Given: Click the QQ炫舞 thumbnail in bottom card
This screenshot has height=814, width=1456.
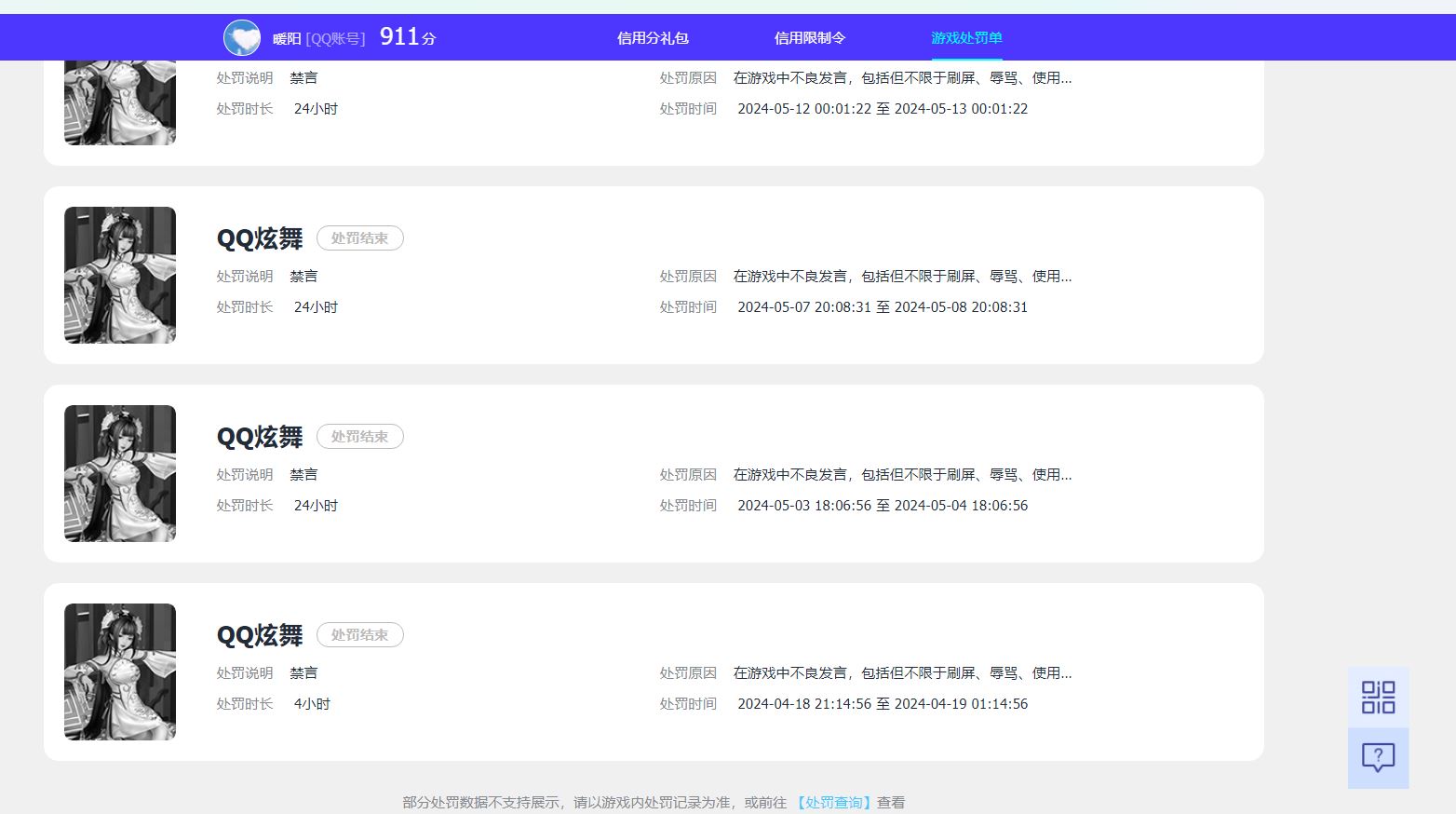Looking at the screenshot, I should click(119, 672).
